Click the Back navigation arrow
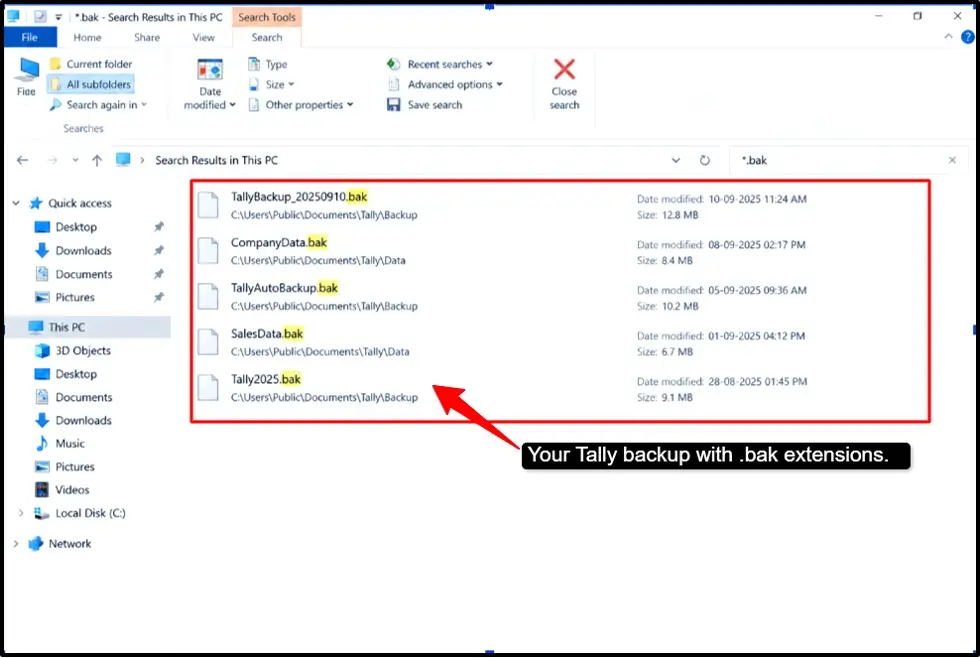Viewport: 980px width, 658px height. (22, 160)
